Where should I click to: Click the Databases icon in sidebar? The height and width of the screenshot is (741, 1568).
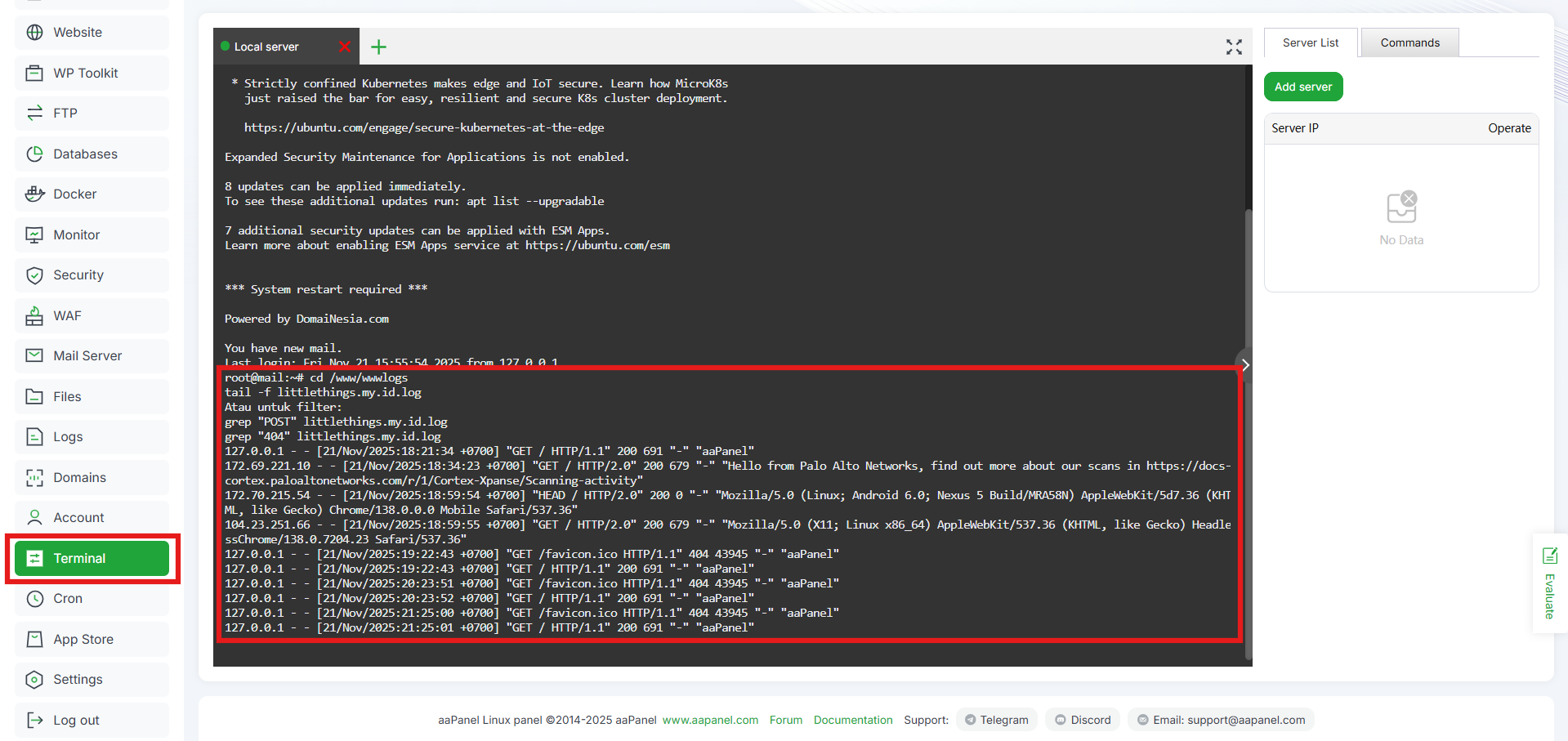pos(34,154)
